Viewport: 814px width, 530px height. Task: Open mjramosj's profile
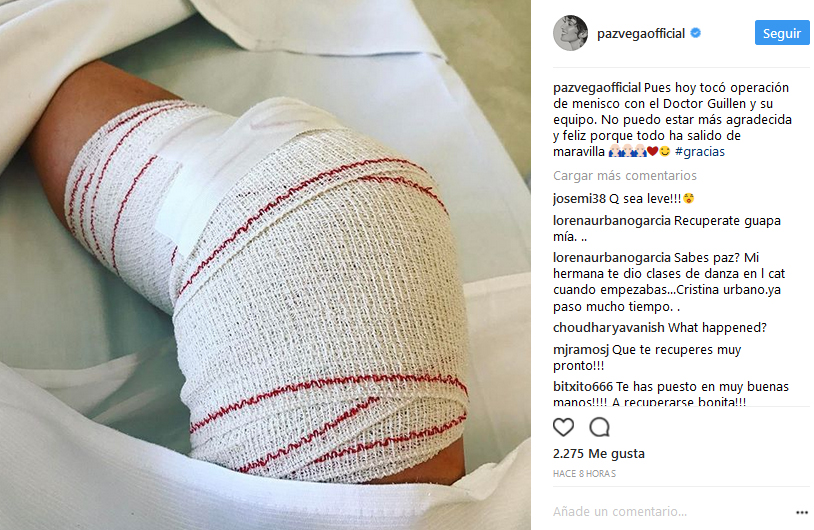[581, 350]
